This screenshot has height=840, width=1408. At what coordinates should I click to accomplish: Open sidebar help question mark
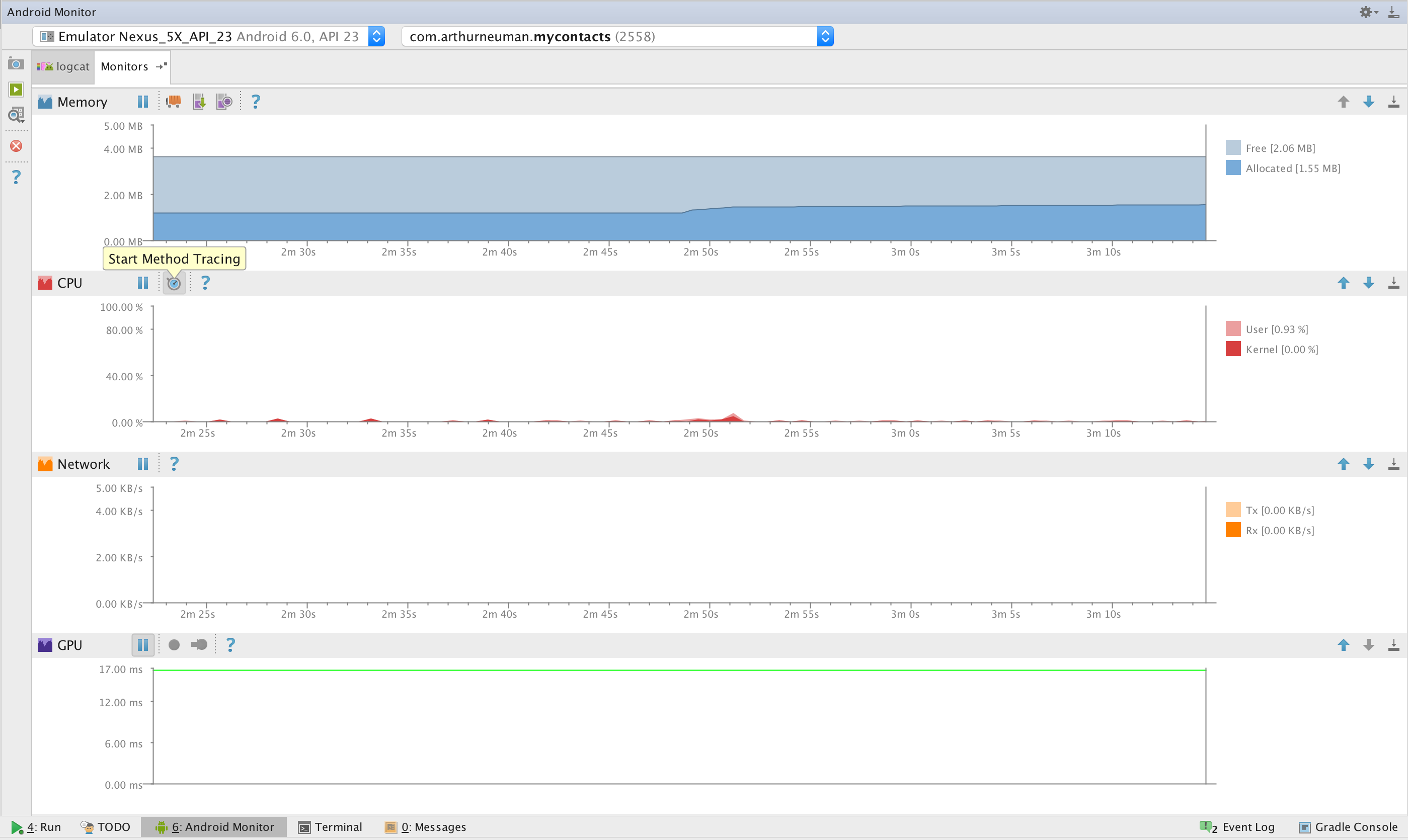tap(16, 177)
